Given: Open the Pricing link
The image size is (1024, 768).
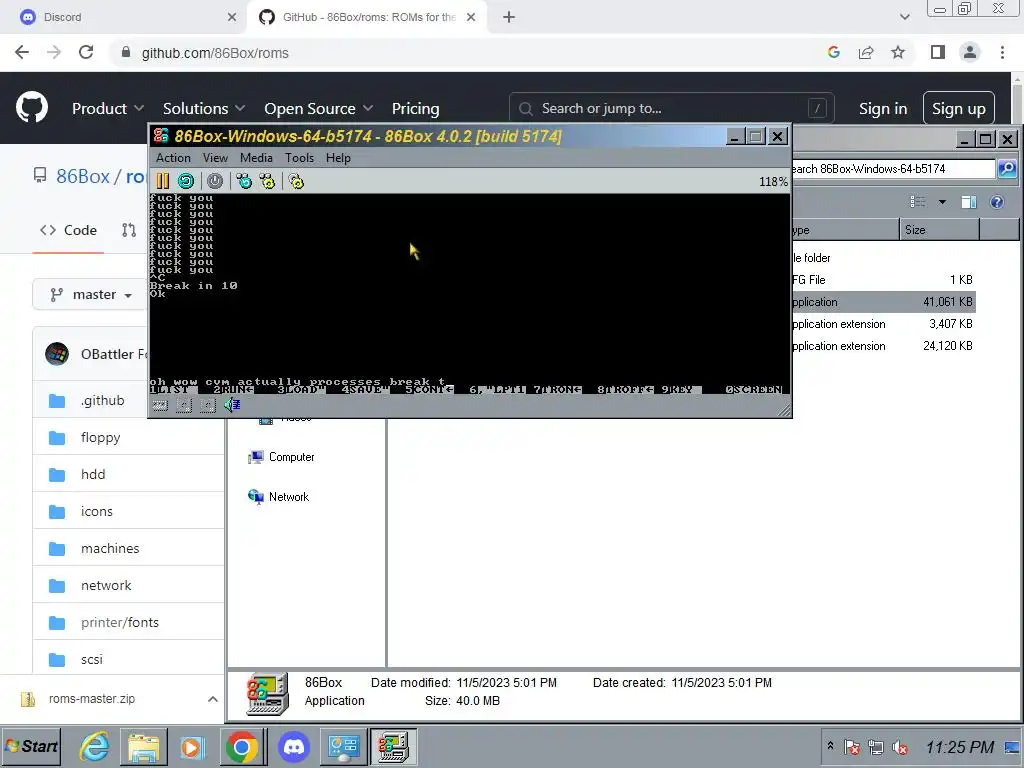Looking at the screenshot, I should (415, 108).
